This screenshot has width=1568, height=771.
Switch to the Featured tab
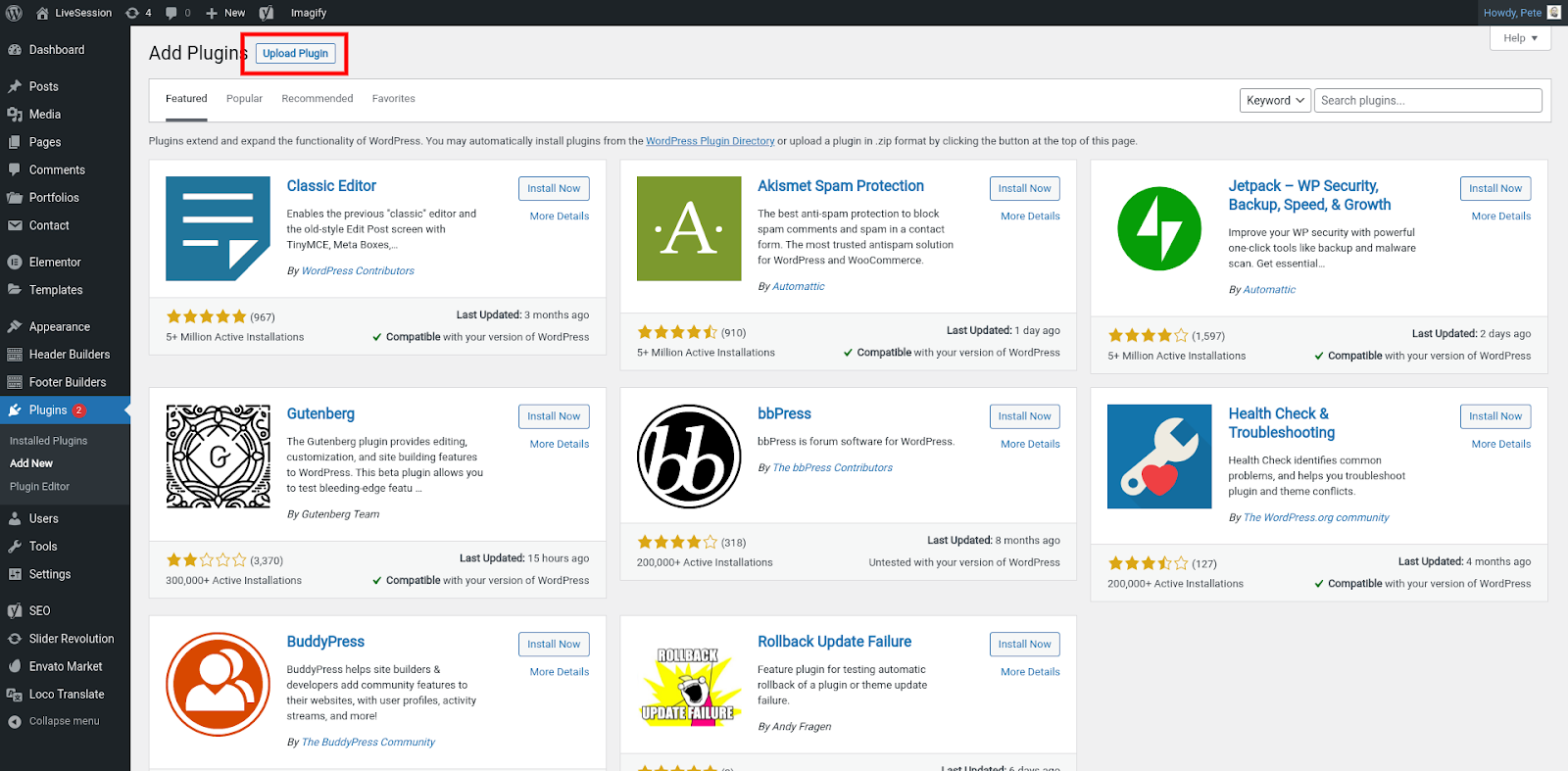186,99
